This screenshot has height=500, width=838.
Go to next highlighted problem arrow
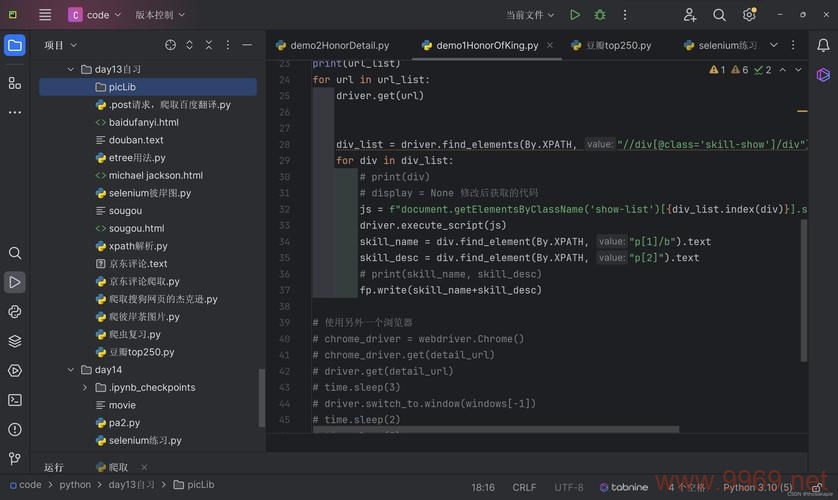(798, 70)
